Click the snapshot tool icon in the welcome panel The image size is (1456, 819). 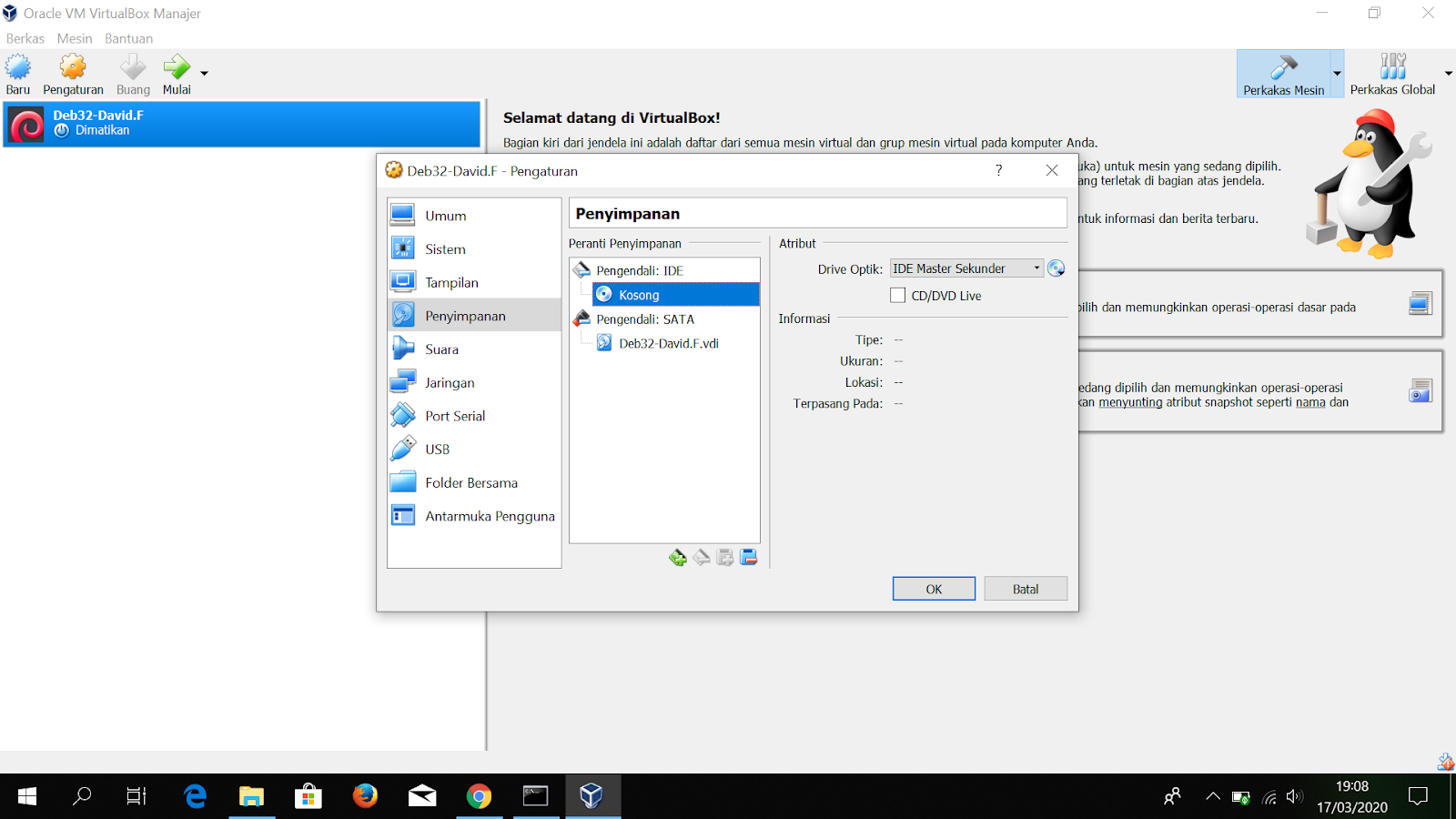[x=1420, y=391]
